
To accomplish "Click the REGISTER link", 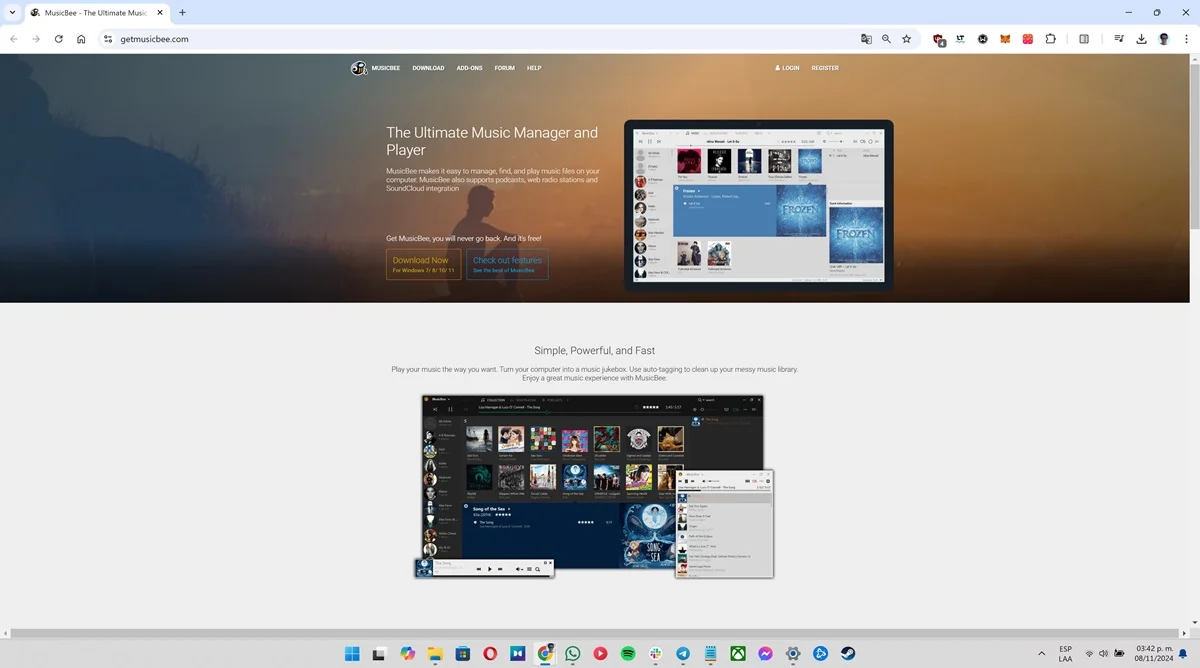I will [x=825, y=68].
